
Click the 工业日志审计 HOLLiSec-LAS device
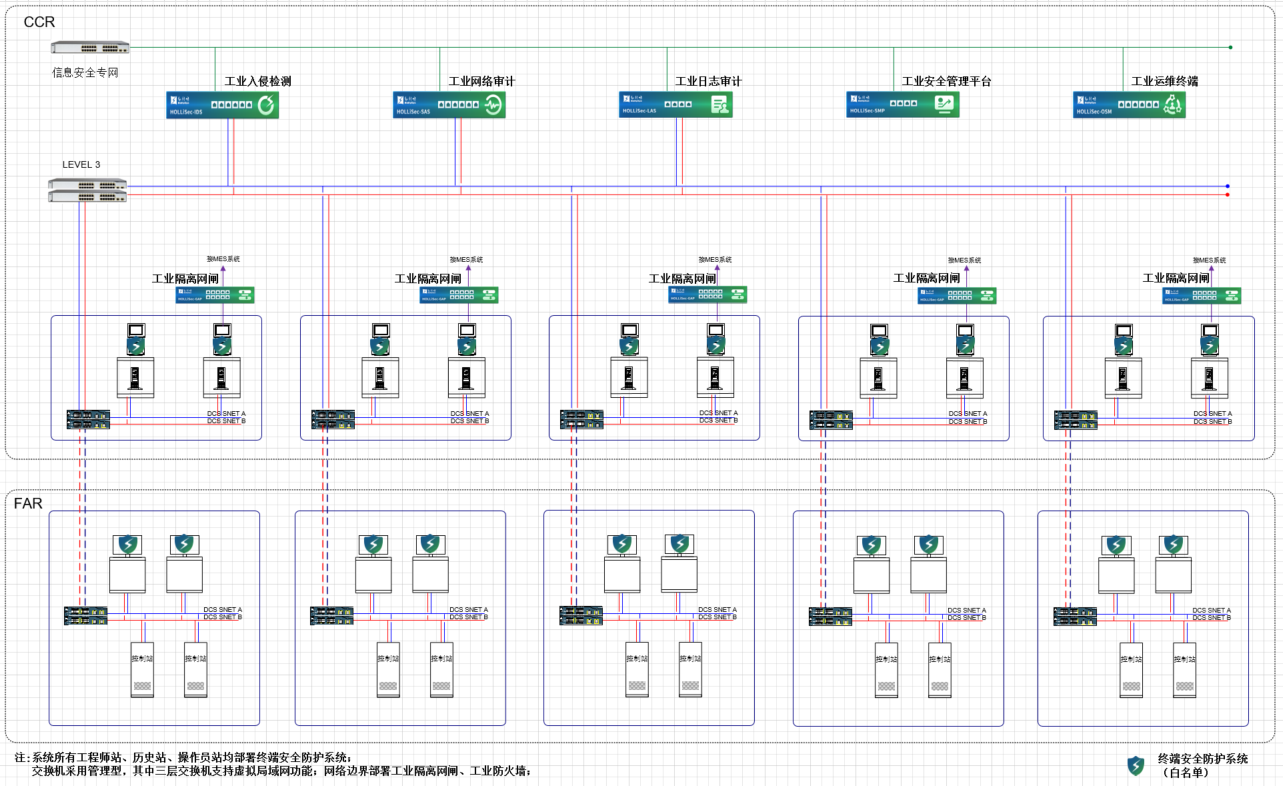coord(676,105)
